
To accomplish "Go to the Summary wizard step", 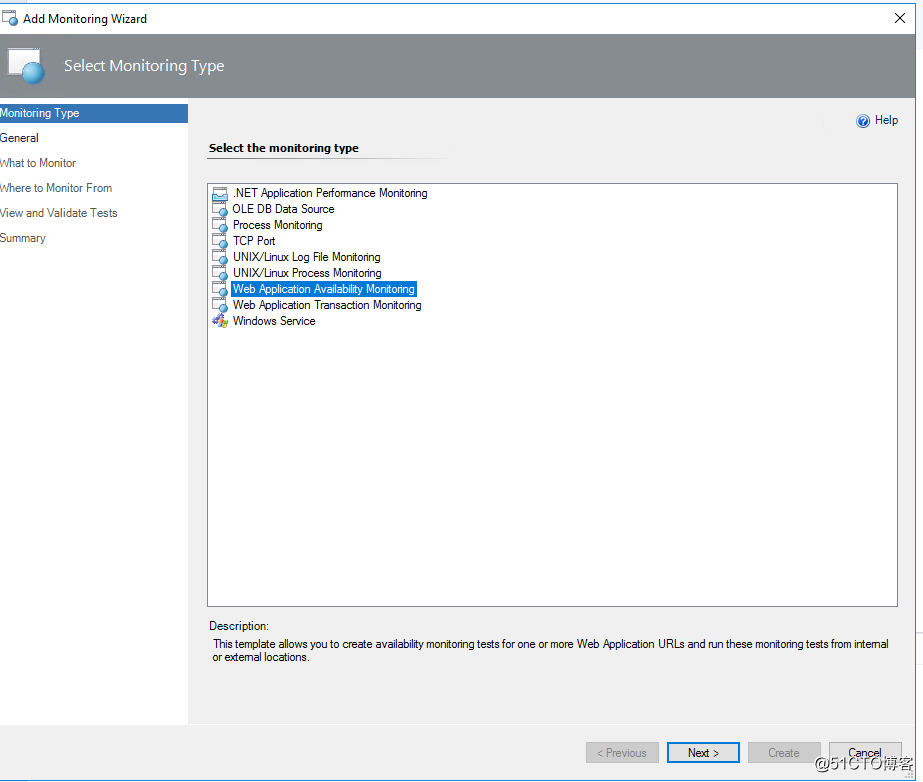I will (x=23, y=238).
